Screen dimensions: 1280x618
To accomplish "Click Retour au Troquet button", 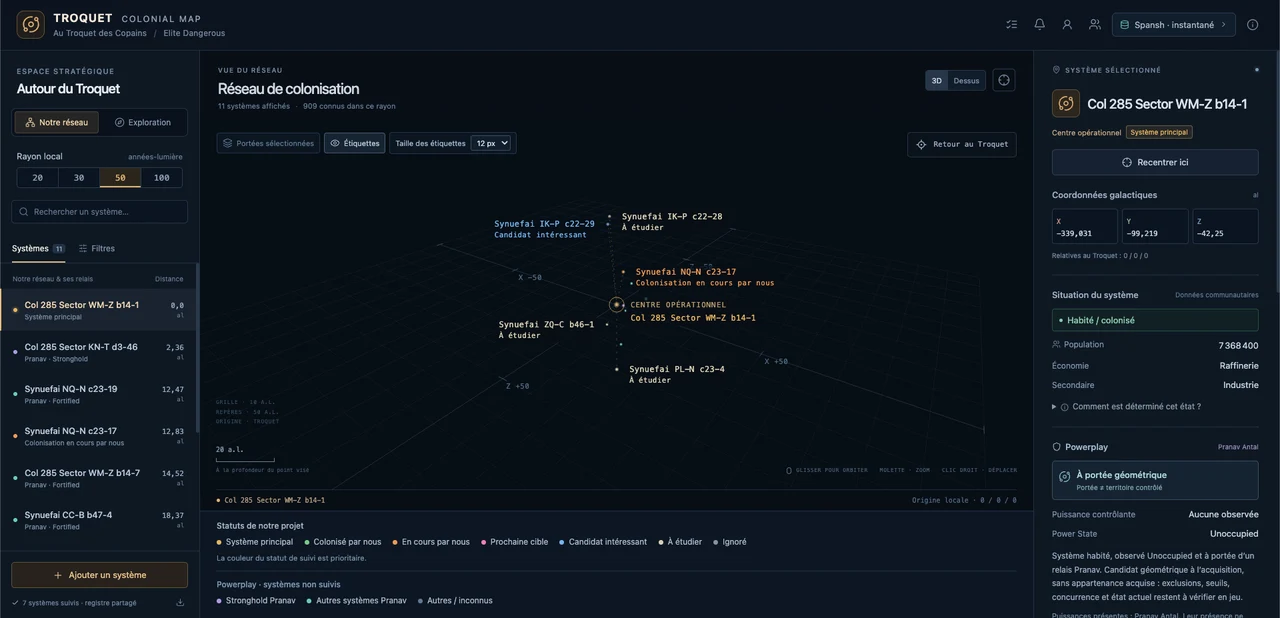I will [x=962, y=144].
